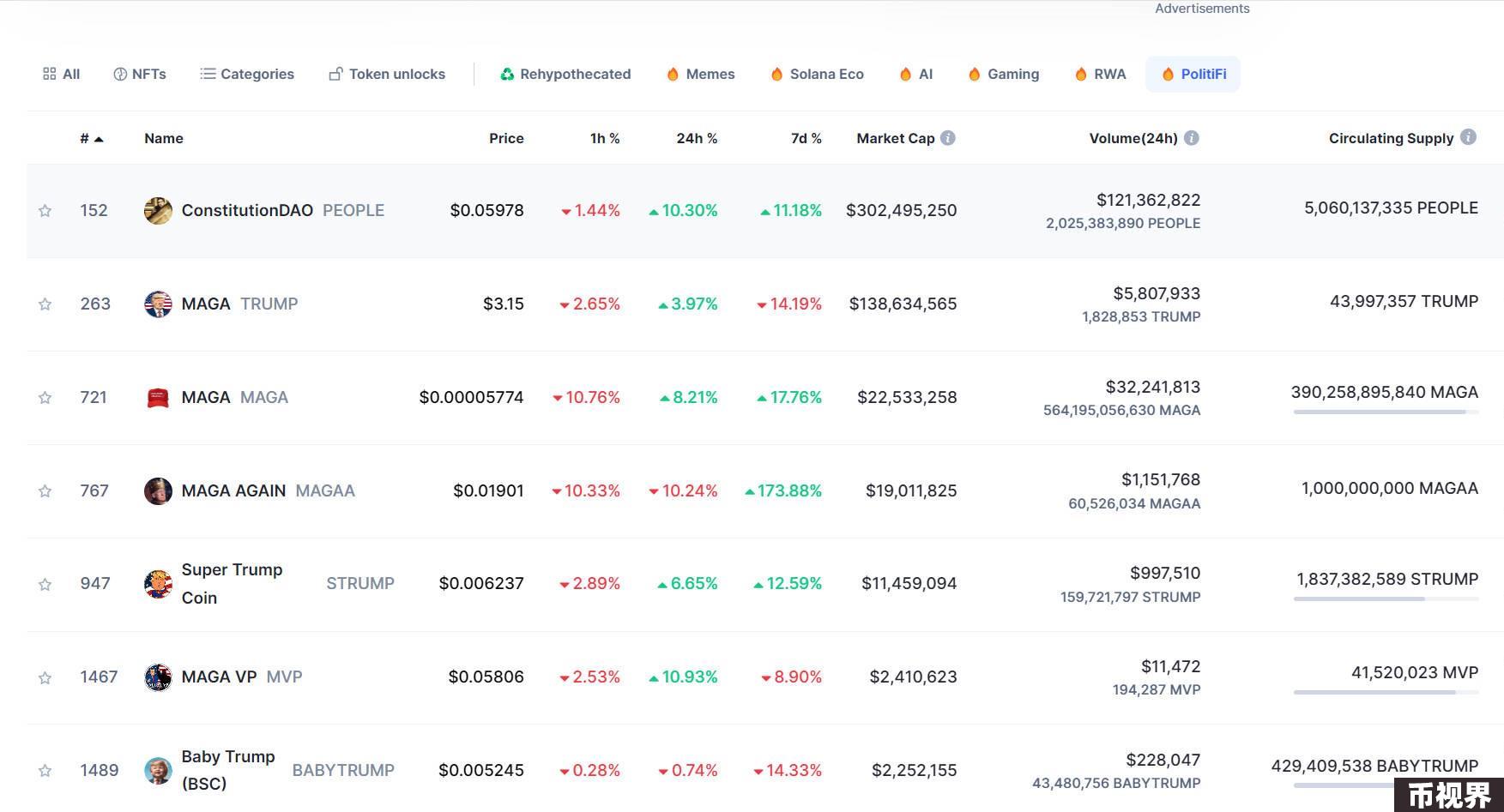Toggle watchlist star for MAGA TRUMP row
The image size is (1504, 812).
point(45,304)
